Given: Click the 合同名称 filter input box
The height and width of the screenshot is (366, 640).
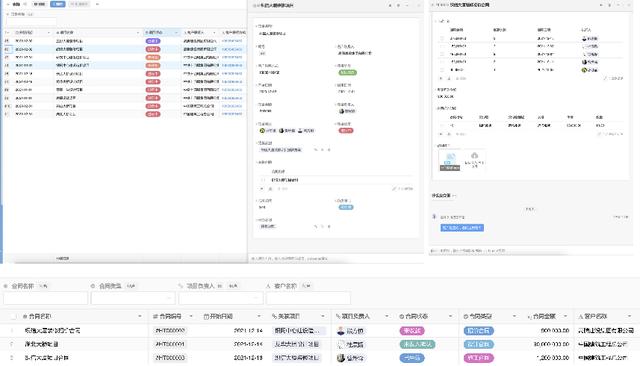Looking at the screenshot, I should click(x=45, y=298).
